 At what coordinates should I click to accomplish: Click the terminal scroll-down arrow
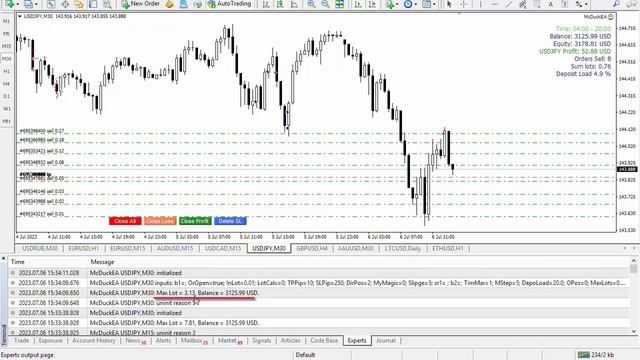pos(633,332)
